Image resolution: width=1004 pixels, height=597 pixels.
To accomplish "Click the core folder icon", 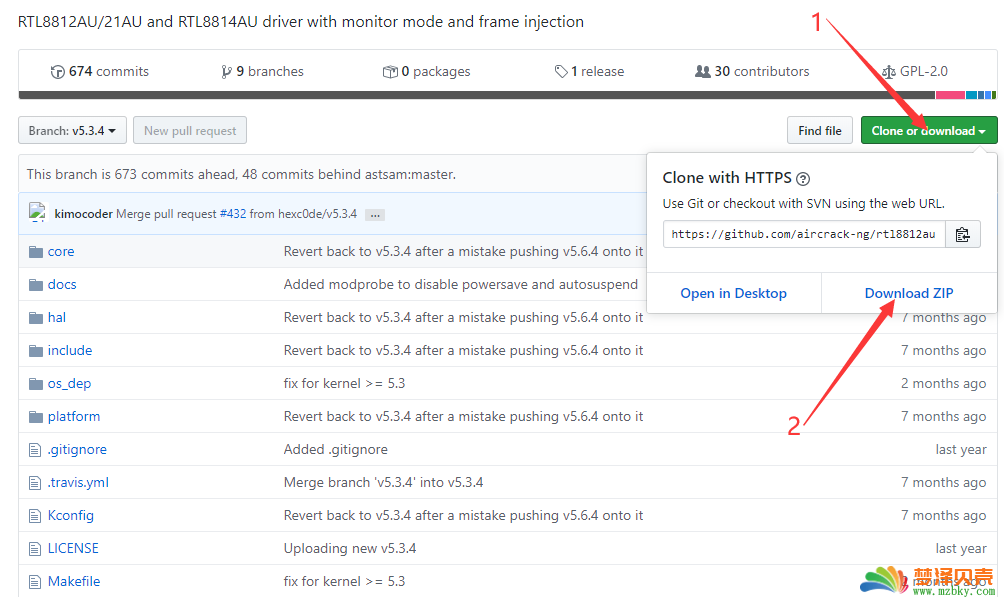I will point(36,252).
